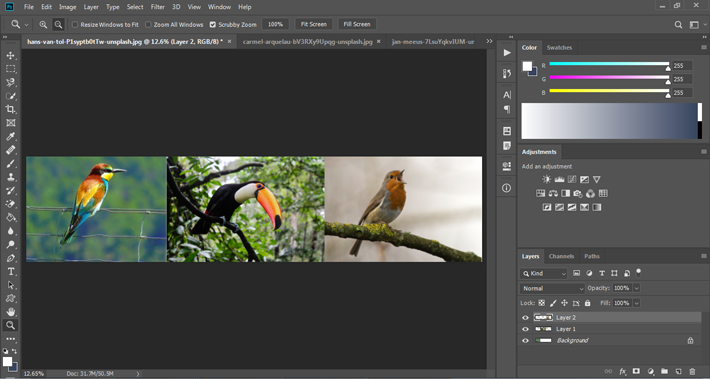Select the Rectangular Marquee tool
710x379 pixels.
10,69
